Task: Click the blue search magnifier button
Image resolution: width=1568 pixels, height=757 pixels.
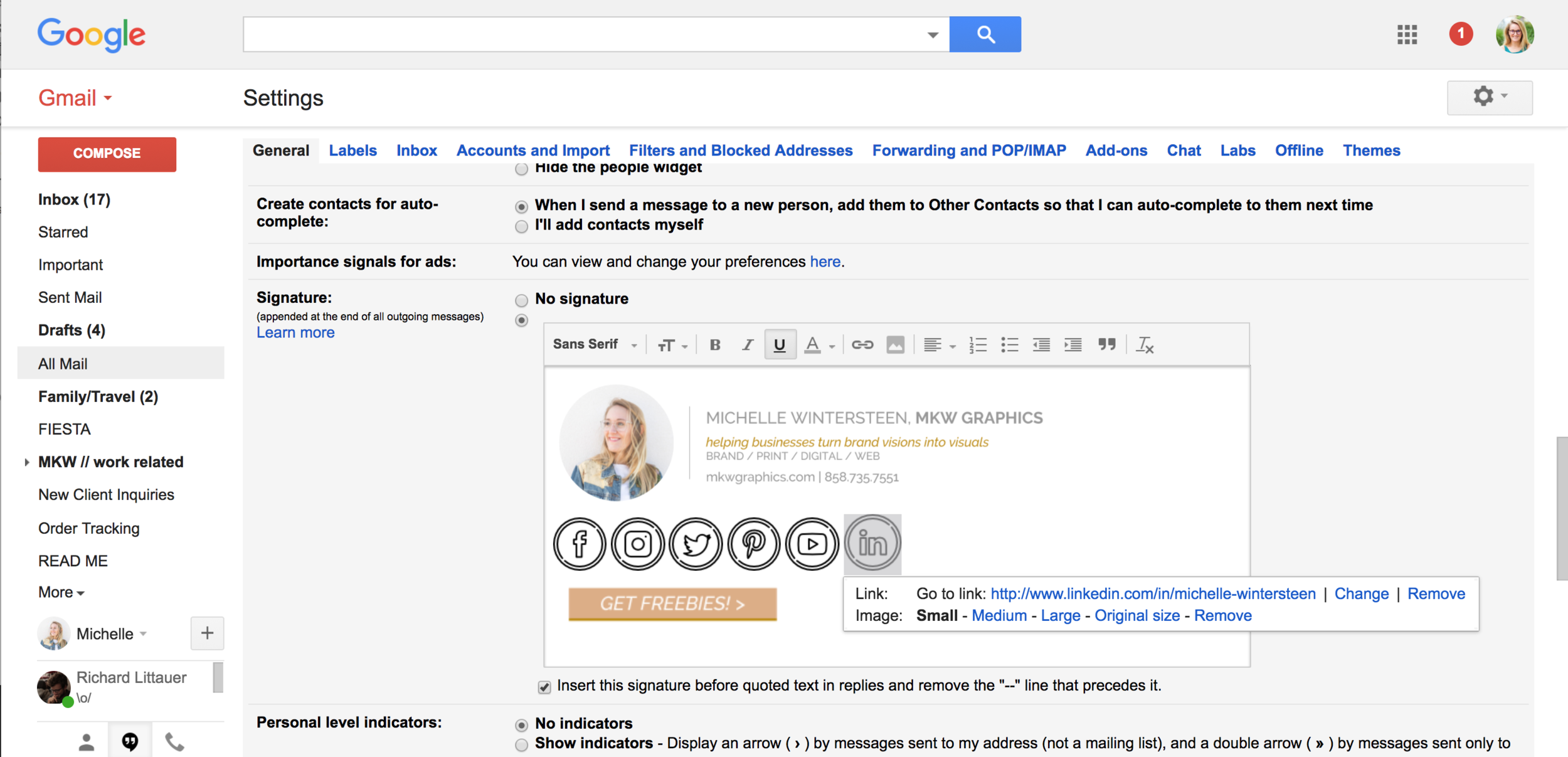Action: 985,34
